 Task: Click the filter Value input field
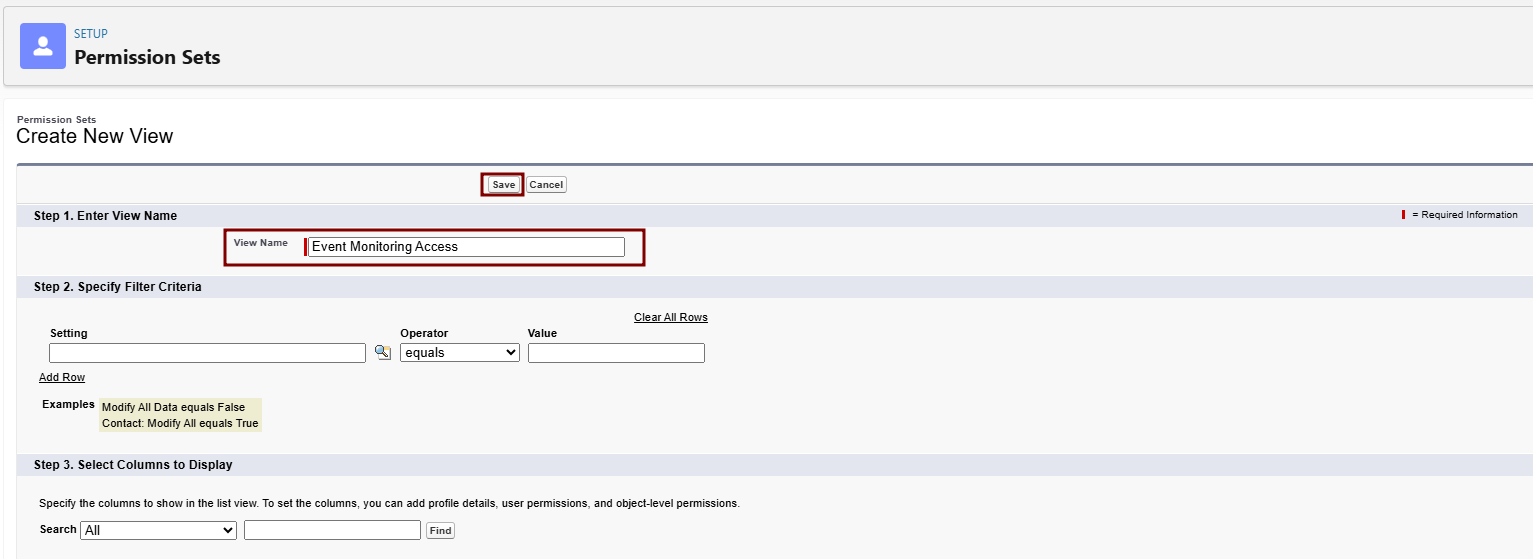click(x=616, y=353)
